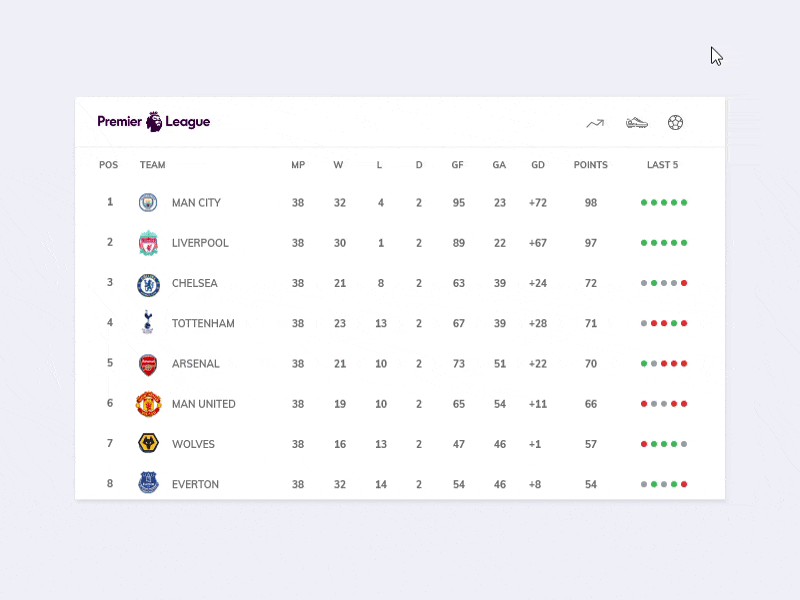Click the soccer ball icon
This screenshot has width=800, height=600.
678,121
